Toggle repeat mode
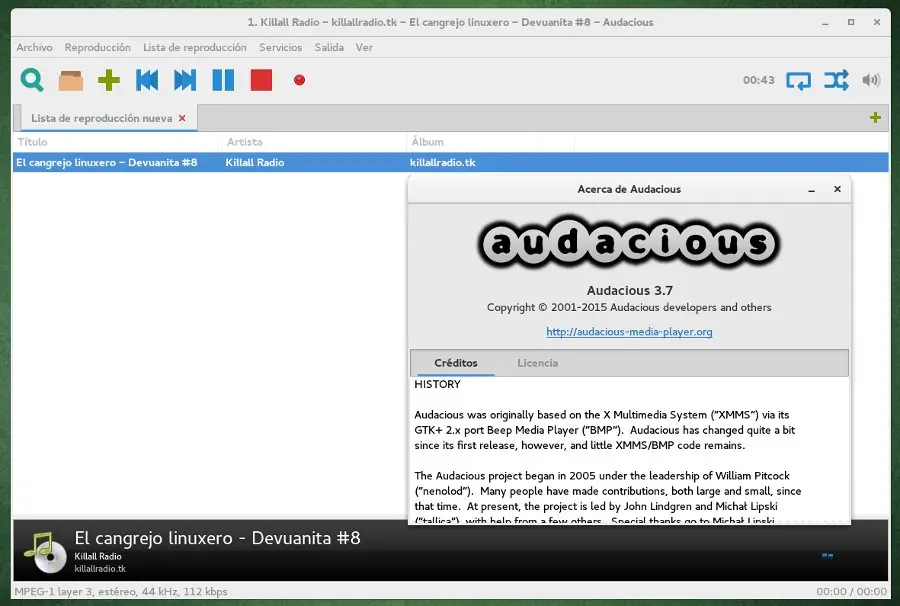 798,80
